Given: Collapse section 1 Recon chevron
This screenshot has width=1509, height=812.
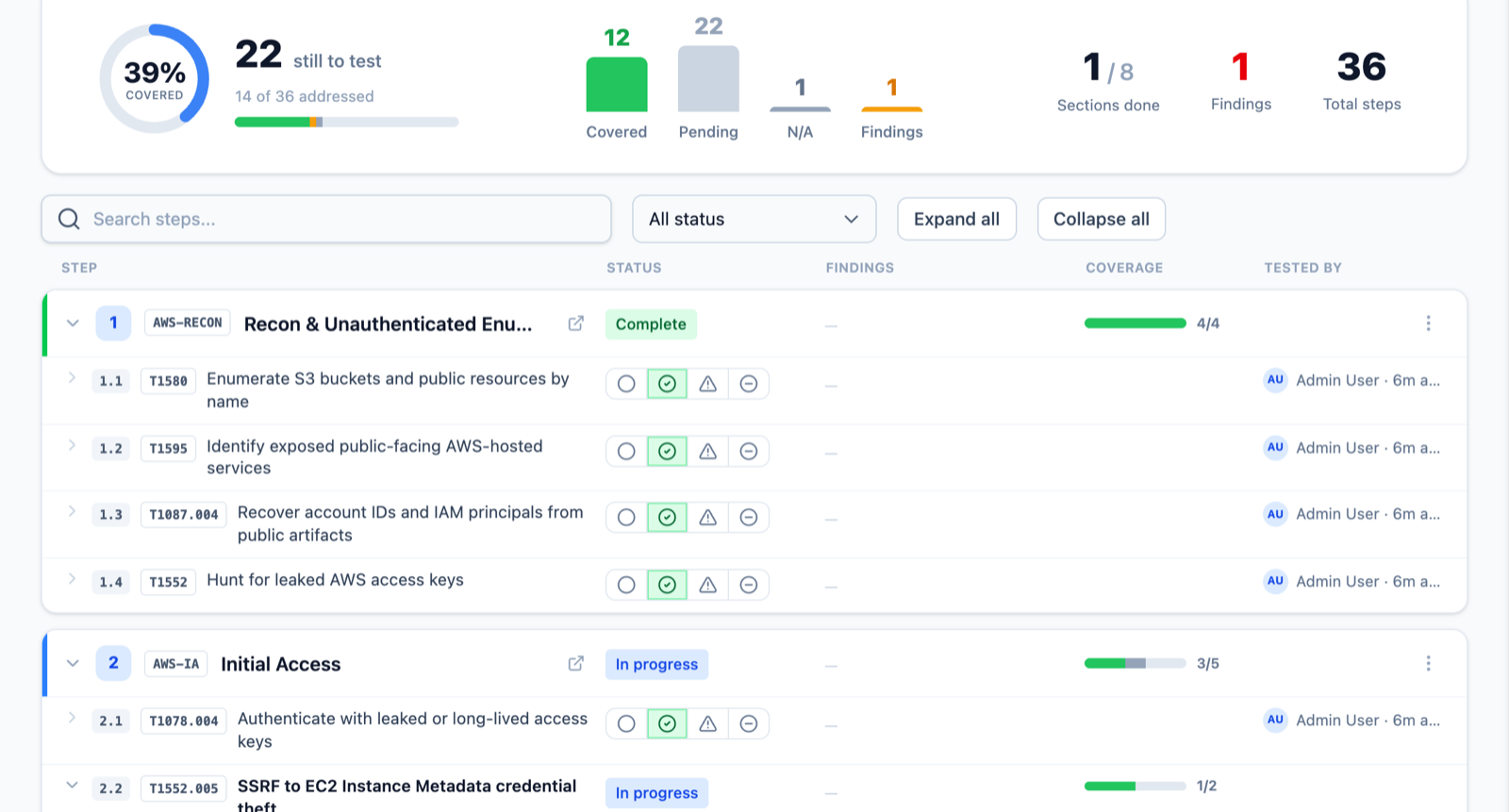Looking at the screenshot, I should 73,323.
